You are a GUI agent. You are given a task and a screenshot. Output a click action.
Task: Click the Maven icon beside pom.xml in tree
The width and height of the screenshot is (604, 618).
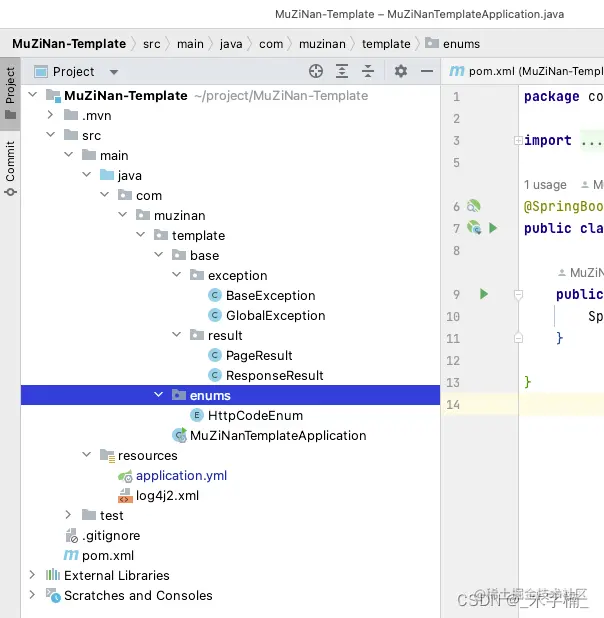point(71,555)
